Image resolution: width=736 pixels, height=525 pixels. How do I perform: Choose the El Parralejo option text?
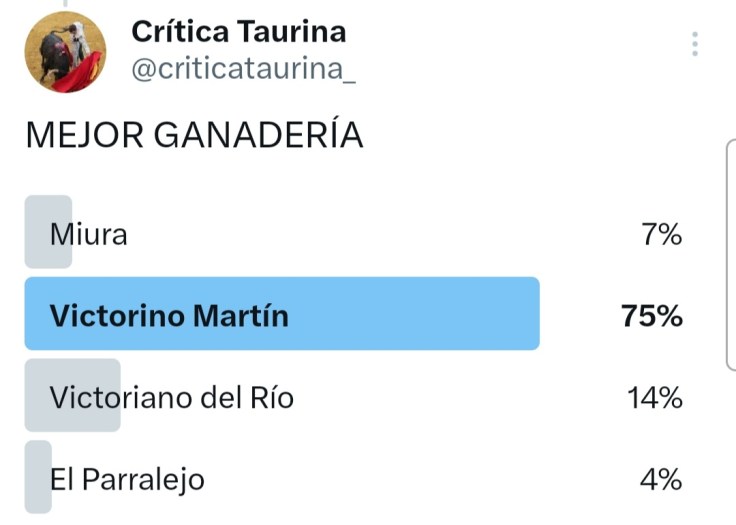128,479
